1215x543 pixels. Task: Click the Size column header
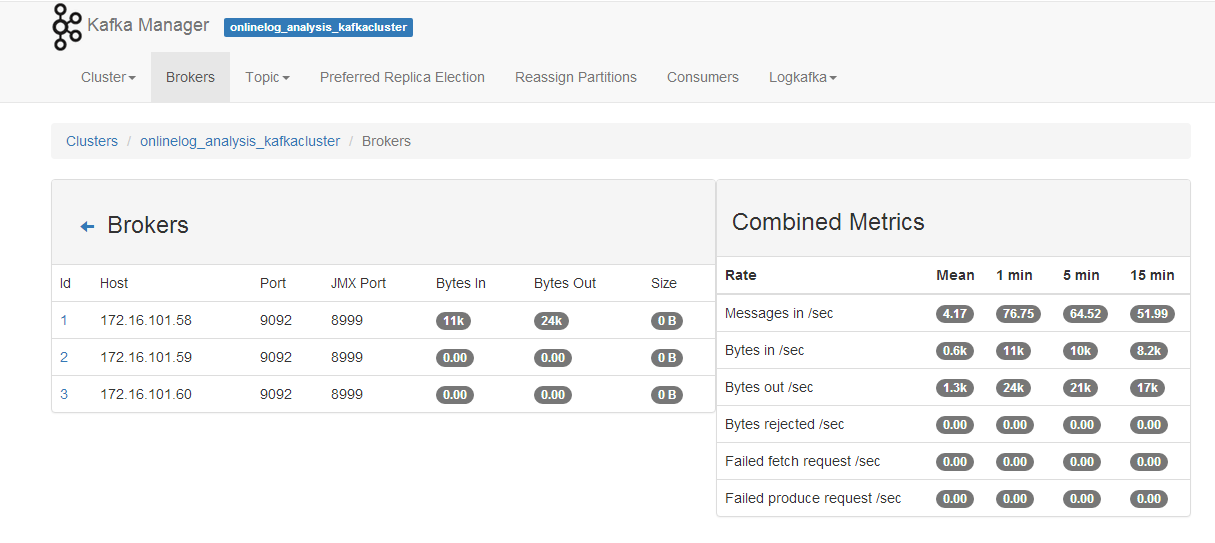664,283
